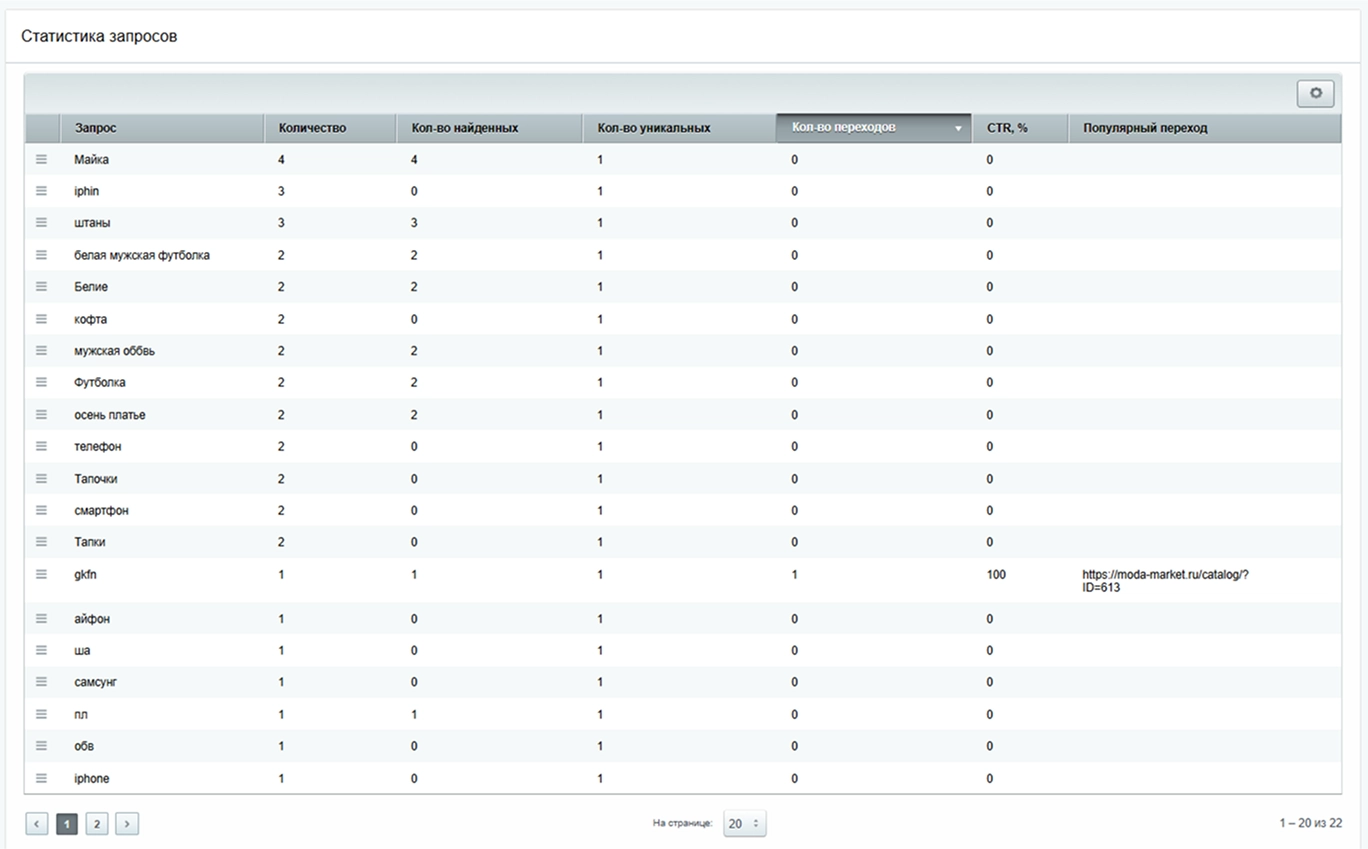Sort by CTR, % column header
This screenshot has height=849, width=1368.
coord(1007,128)
